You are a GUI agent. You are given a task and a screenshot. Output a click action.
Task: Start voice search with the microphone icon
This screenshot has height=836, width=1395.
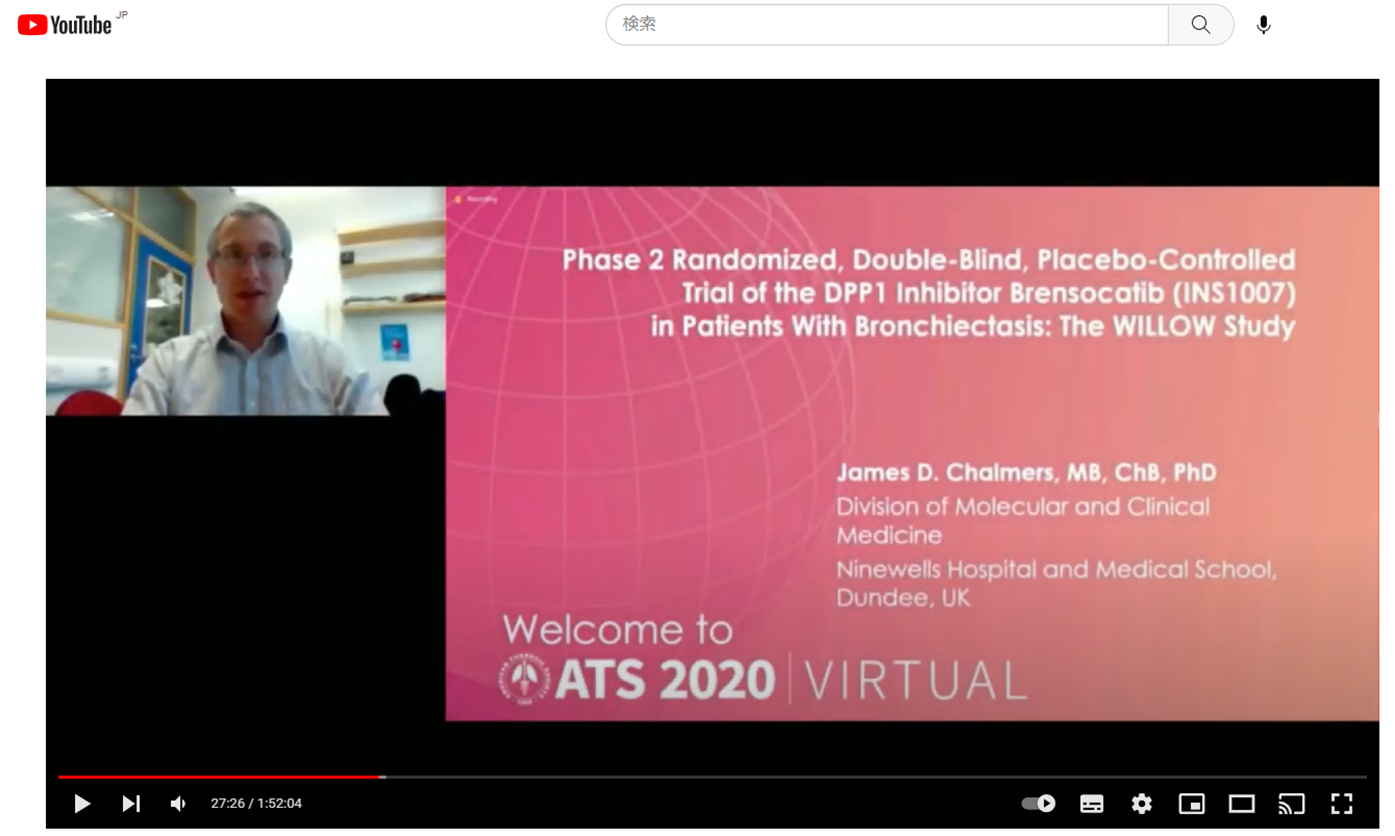(x=1264, y=25)
